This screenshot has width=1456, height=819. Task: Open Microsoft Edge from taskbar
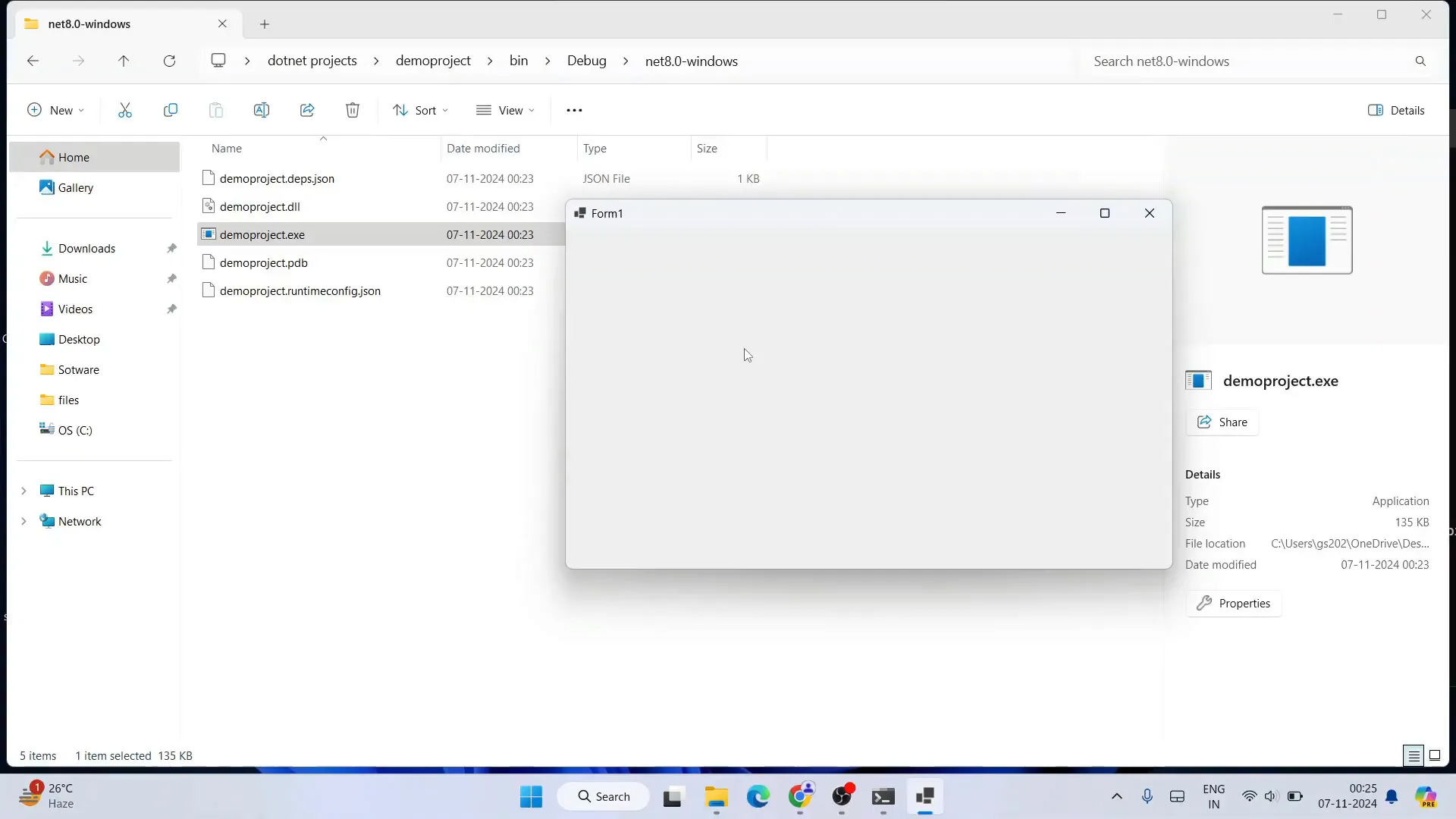tap(758, 797)
